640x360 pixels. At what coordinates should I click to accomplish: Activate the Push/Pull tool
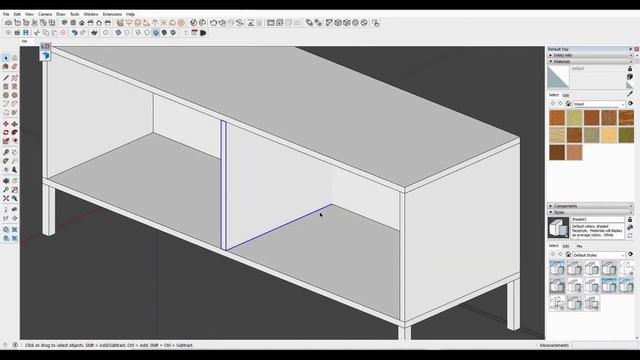click(15, 124)
